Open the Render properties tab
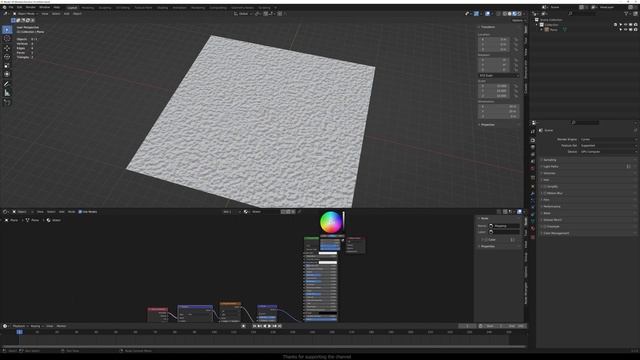Viewport: 640px width, 360px height. pos(533,140)
